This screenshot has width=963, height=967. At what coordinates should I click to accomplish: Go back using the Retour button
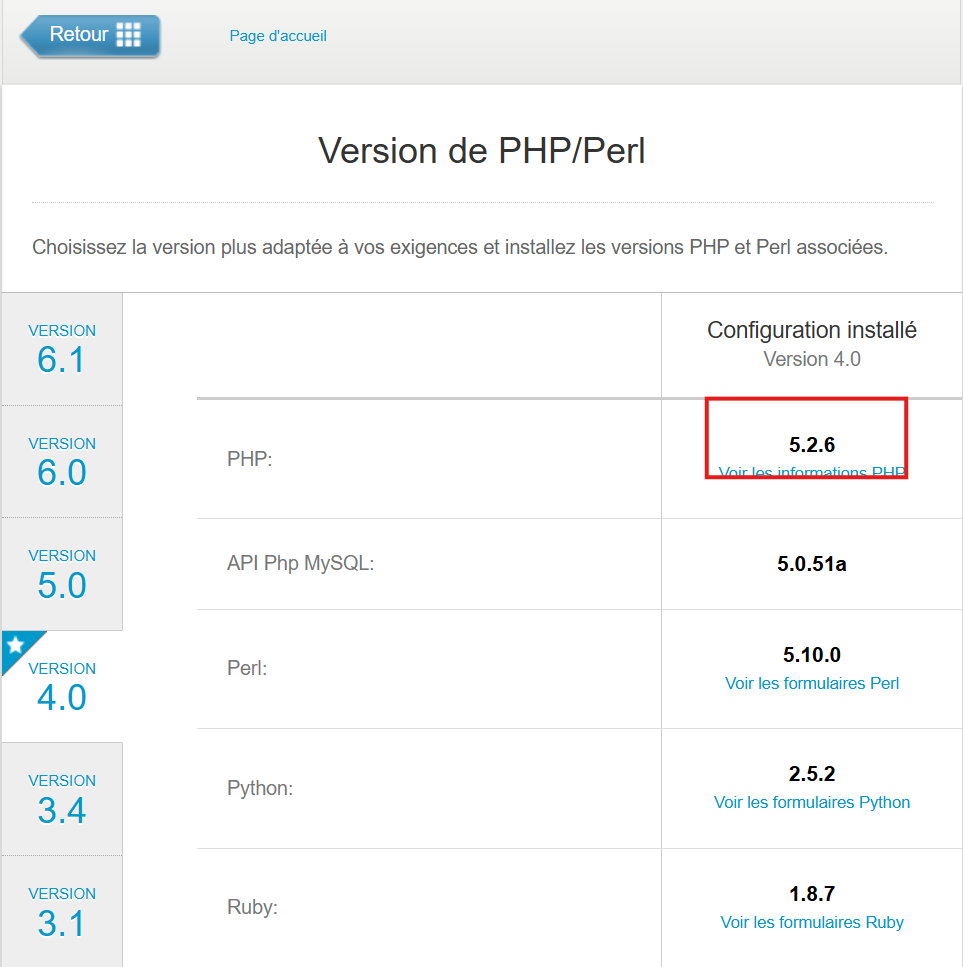[x=90, y=36]
